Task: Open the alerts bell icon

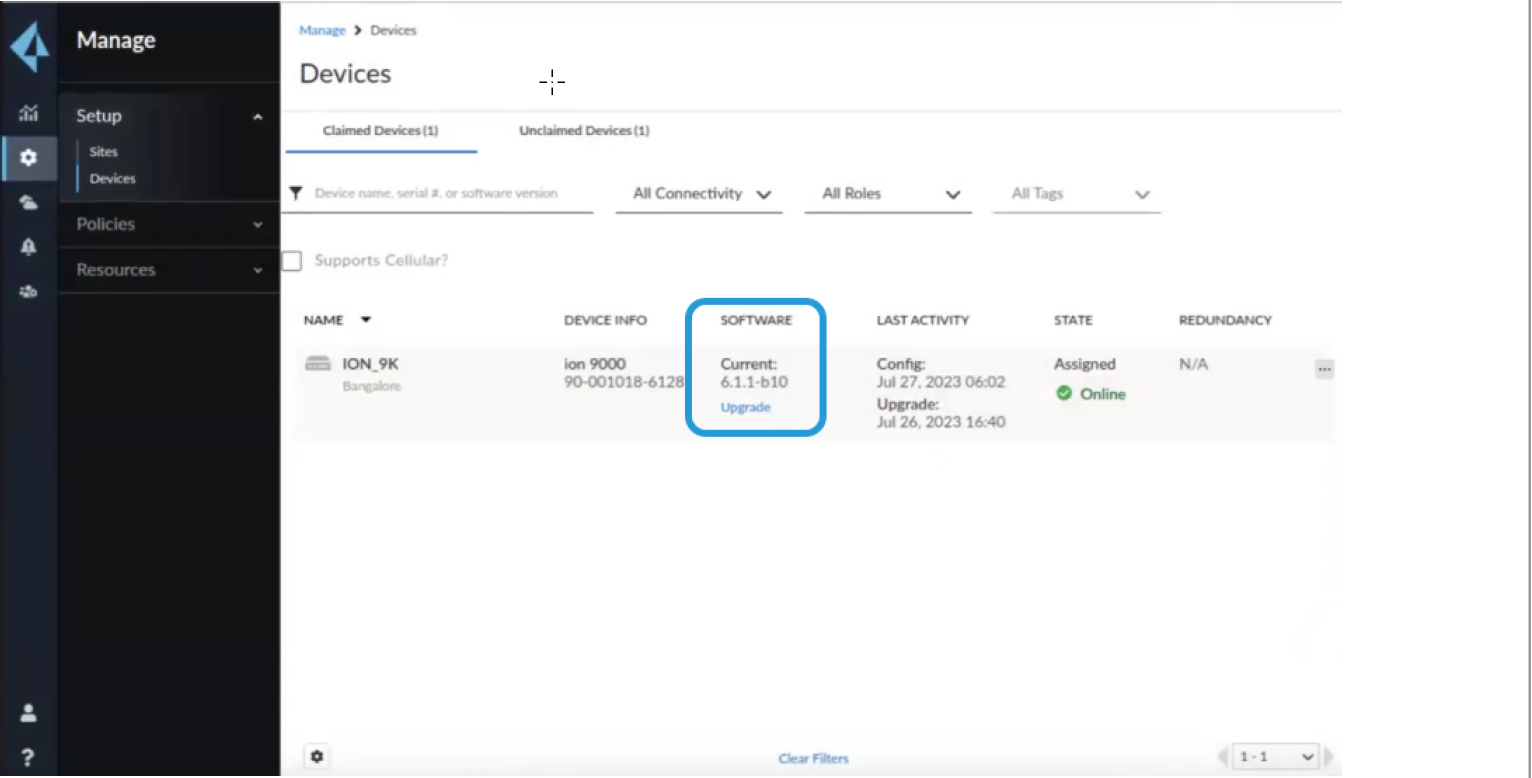Action: click(x=29, y=247)
